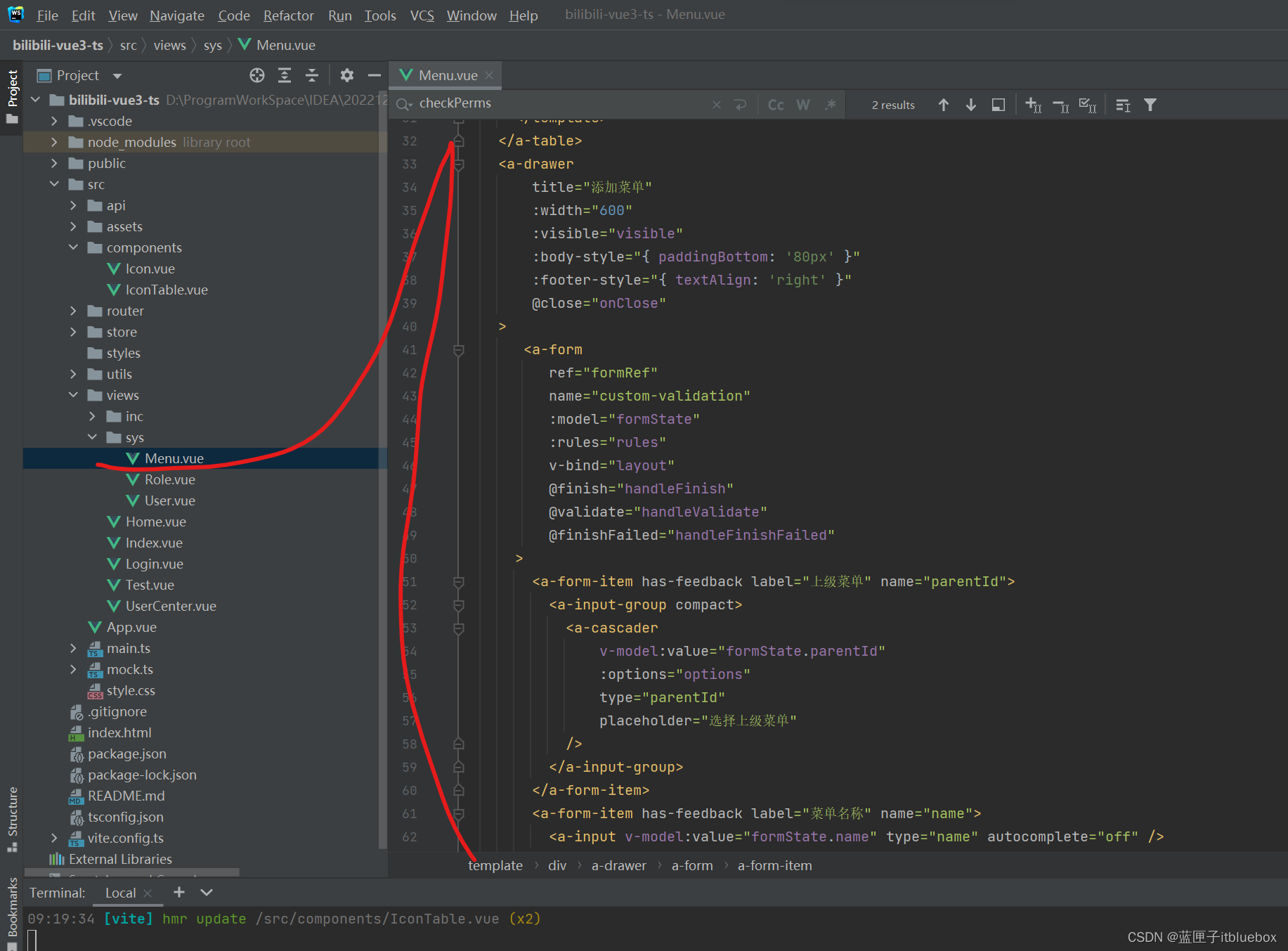The height and width of the screenshot is (951, 1288).
Task: Click a-drawer in the breadcrumb bar
Action: [618, 865]
